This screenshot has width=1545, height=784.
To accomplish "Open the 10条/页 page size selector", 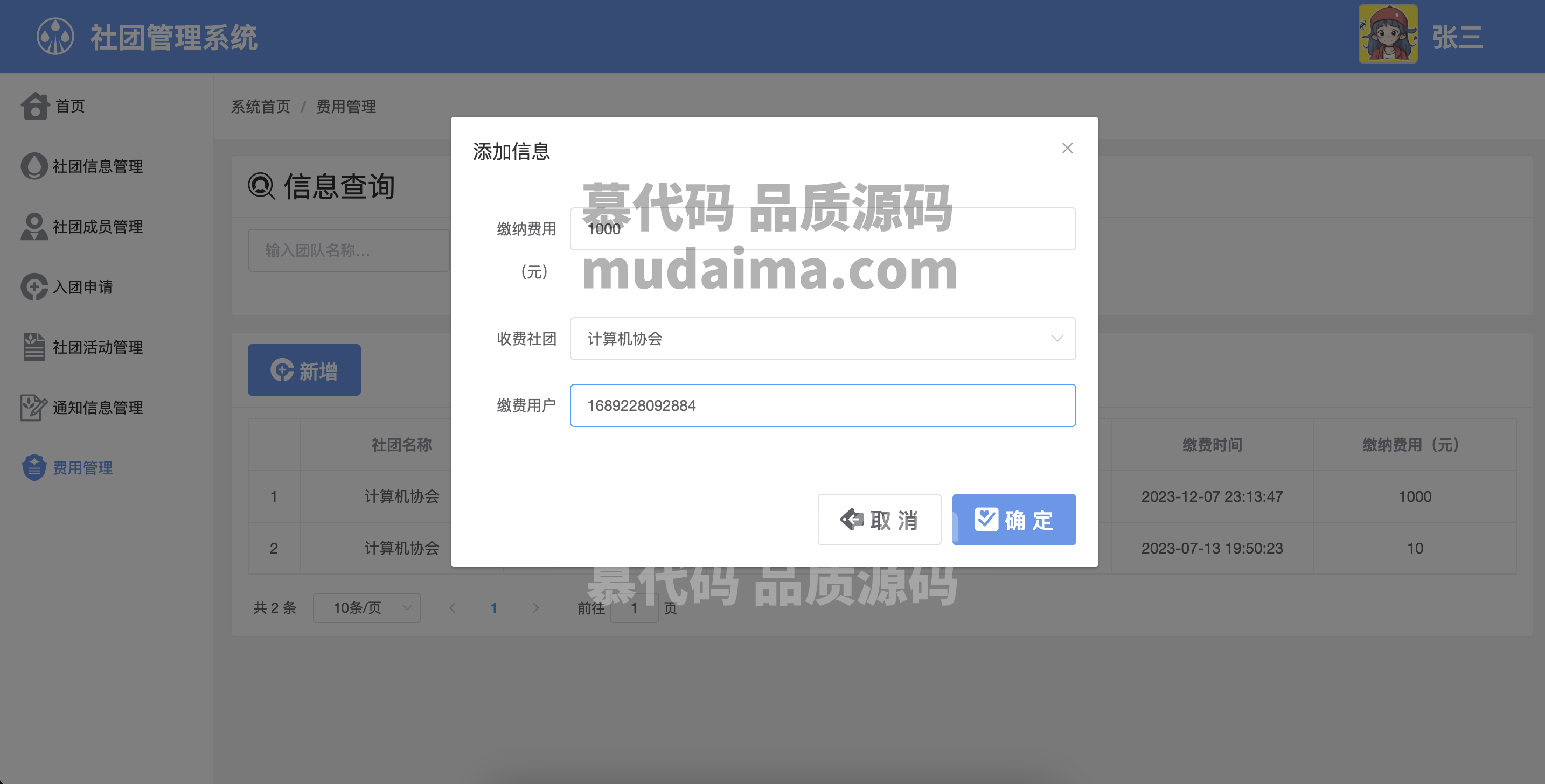I will tap(366, 608).
